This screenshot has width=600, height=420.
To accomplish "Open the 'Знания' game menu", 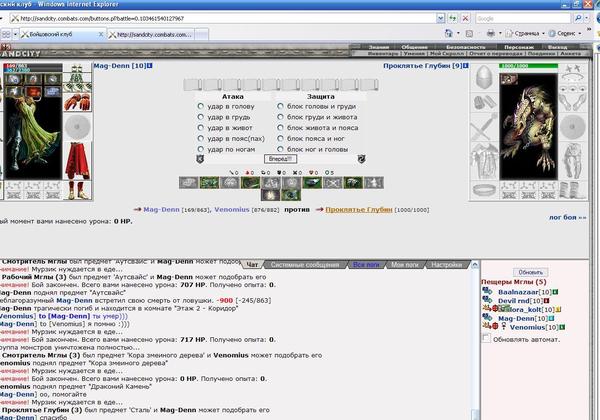I will coord(378,47).
